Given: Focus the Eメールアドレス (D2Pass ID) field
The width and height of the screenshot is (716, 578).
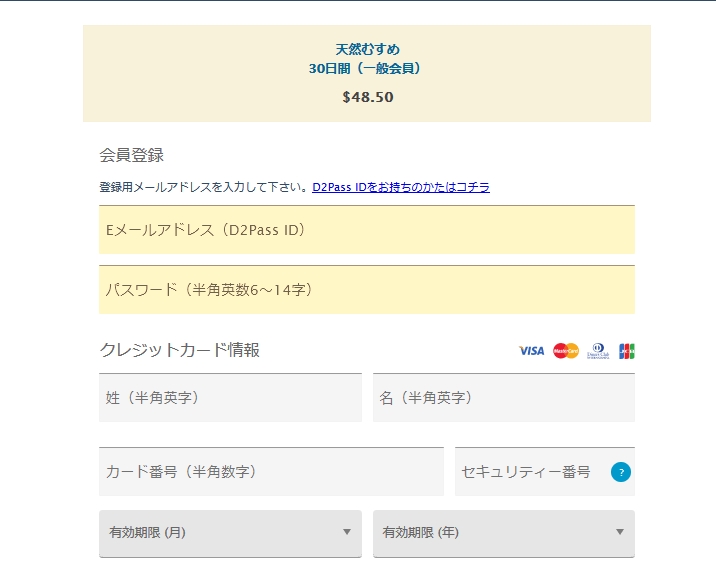Looking at the screenshot, I should (367, 230).
